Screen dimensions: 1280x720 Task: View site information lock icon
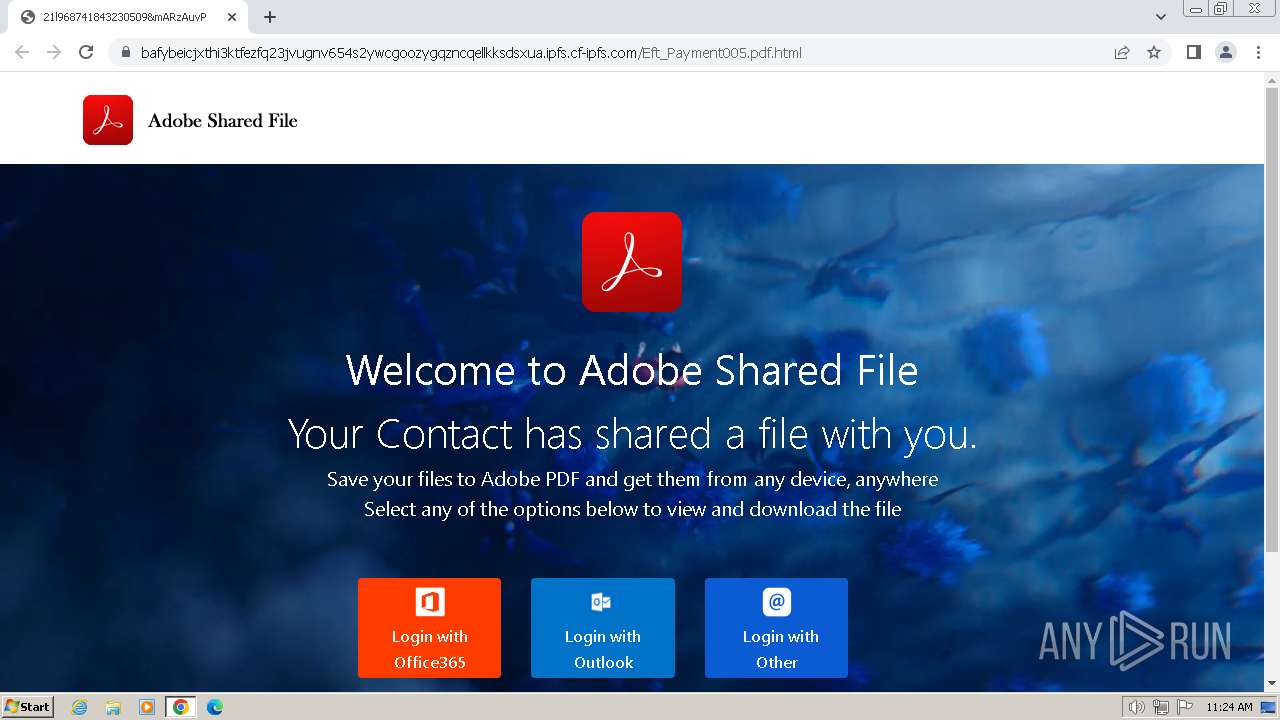click(x=125, y=53)
